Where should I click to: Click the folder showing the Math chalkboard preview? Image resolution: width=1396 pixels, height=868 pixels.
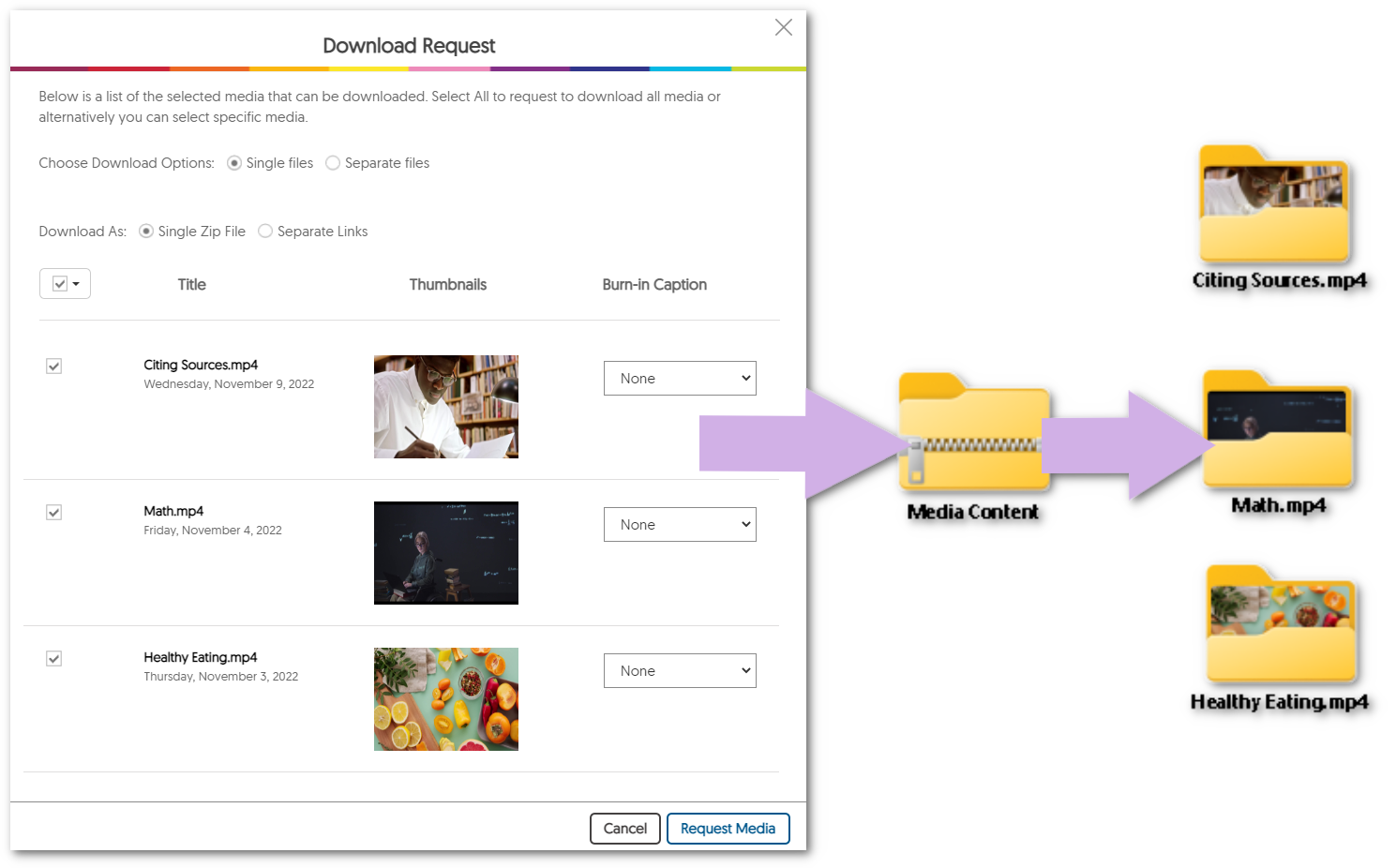1277,429
